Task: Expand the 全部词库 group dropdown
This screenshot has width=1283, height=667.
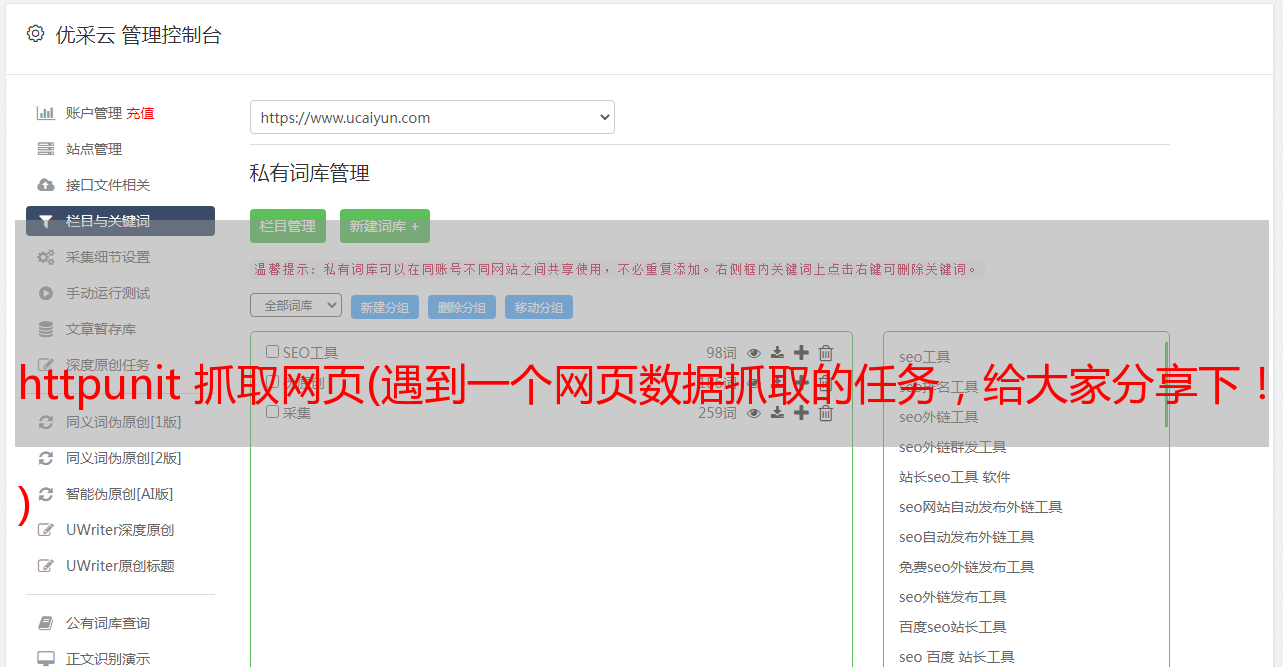Action: point(296,305)
